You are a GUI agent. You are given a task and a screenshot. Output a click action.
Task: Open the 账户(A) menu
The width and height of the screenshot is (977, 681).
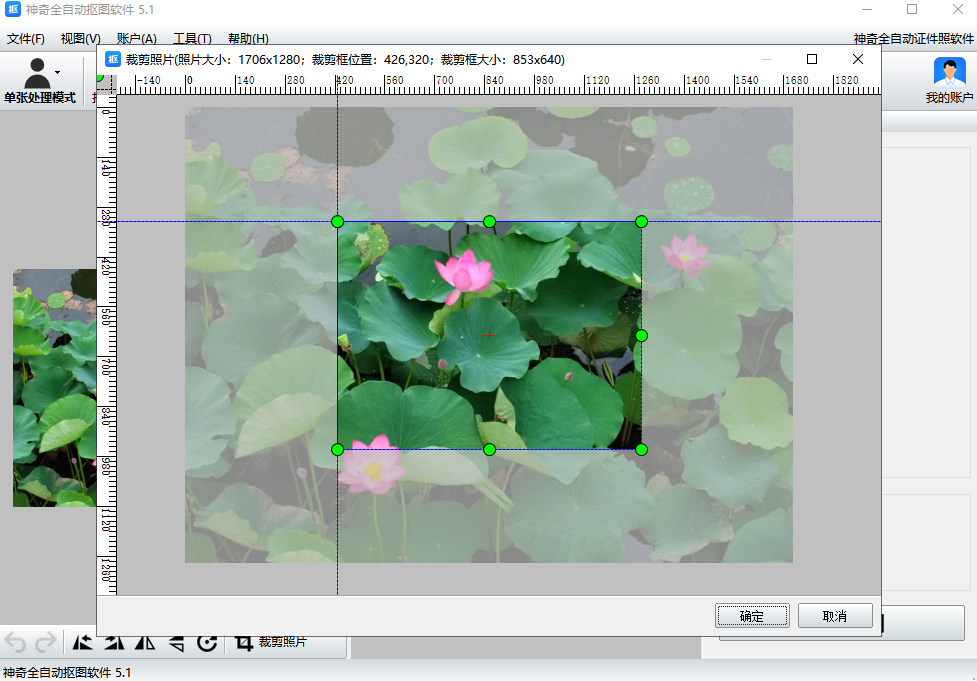click(138, 38)
